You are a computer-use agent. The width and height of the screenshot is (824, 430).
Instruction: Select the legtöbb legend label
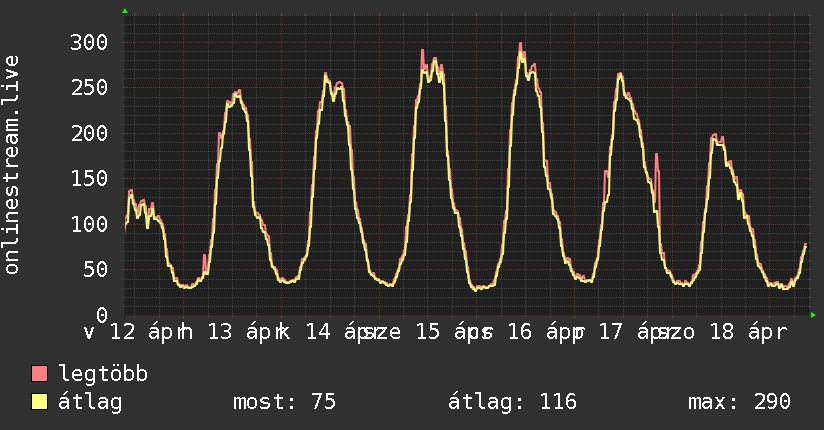(x=103, y=374)
